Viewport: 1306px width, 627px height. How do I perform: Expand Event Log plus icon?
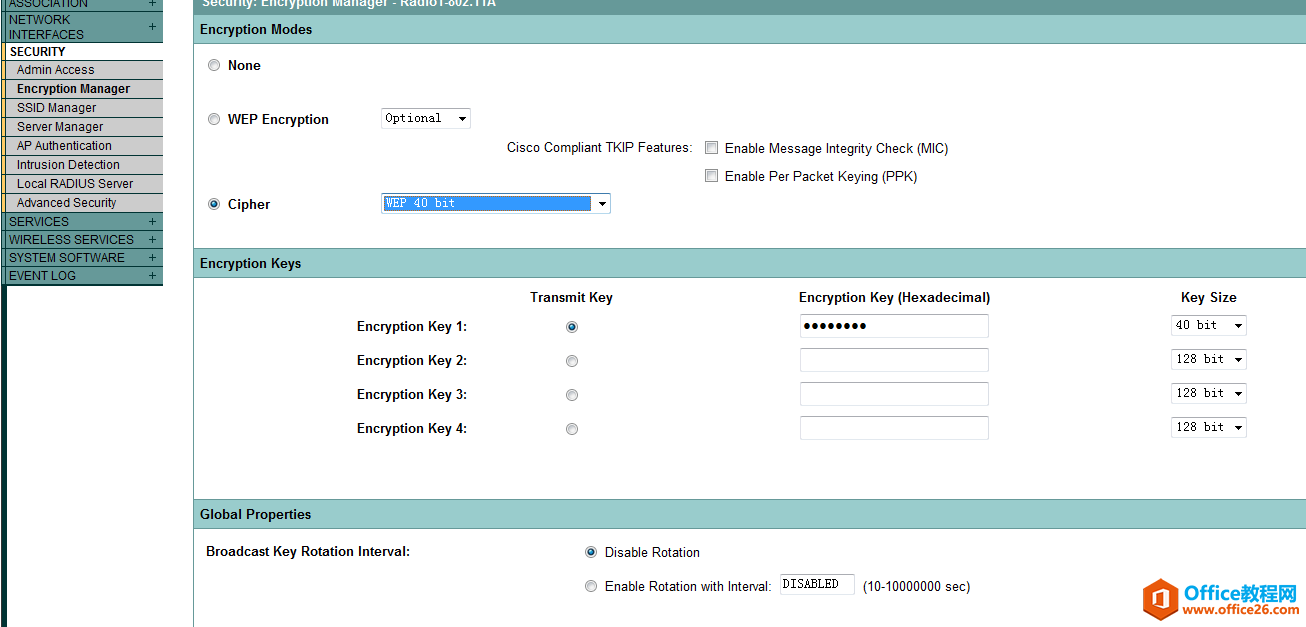pos(152,276)
